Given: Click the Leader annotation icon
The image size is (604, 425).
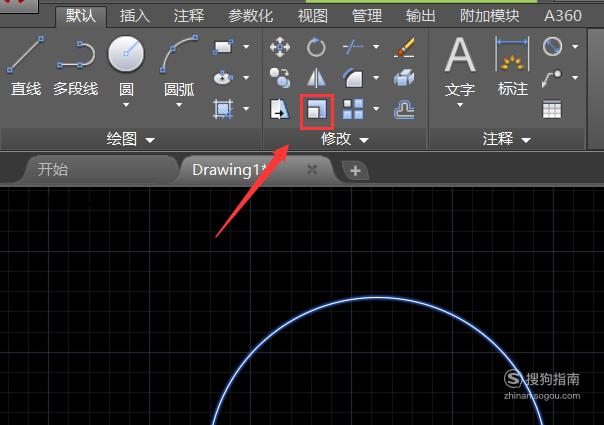Looking at the screenshot, I should coord(552,78).
